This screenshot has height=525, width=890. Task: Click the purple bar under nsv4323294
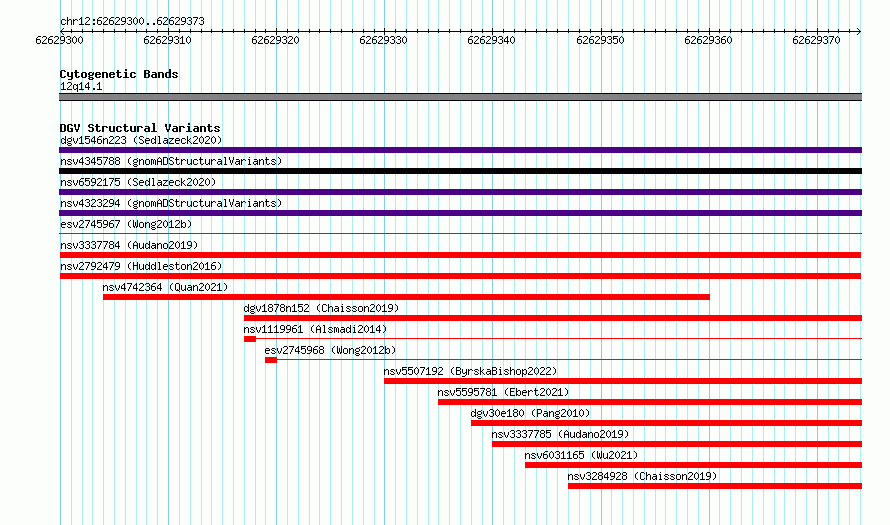pos(460,213)
